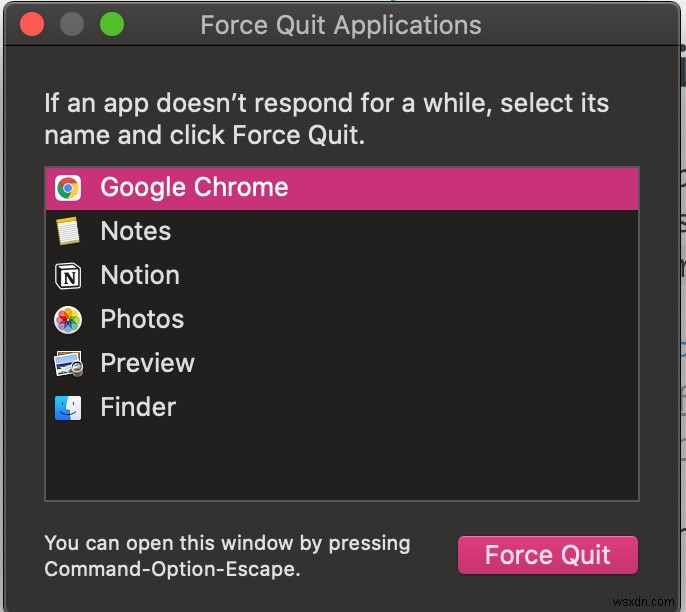Click the Force Quit Applications title bar text

341,25
